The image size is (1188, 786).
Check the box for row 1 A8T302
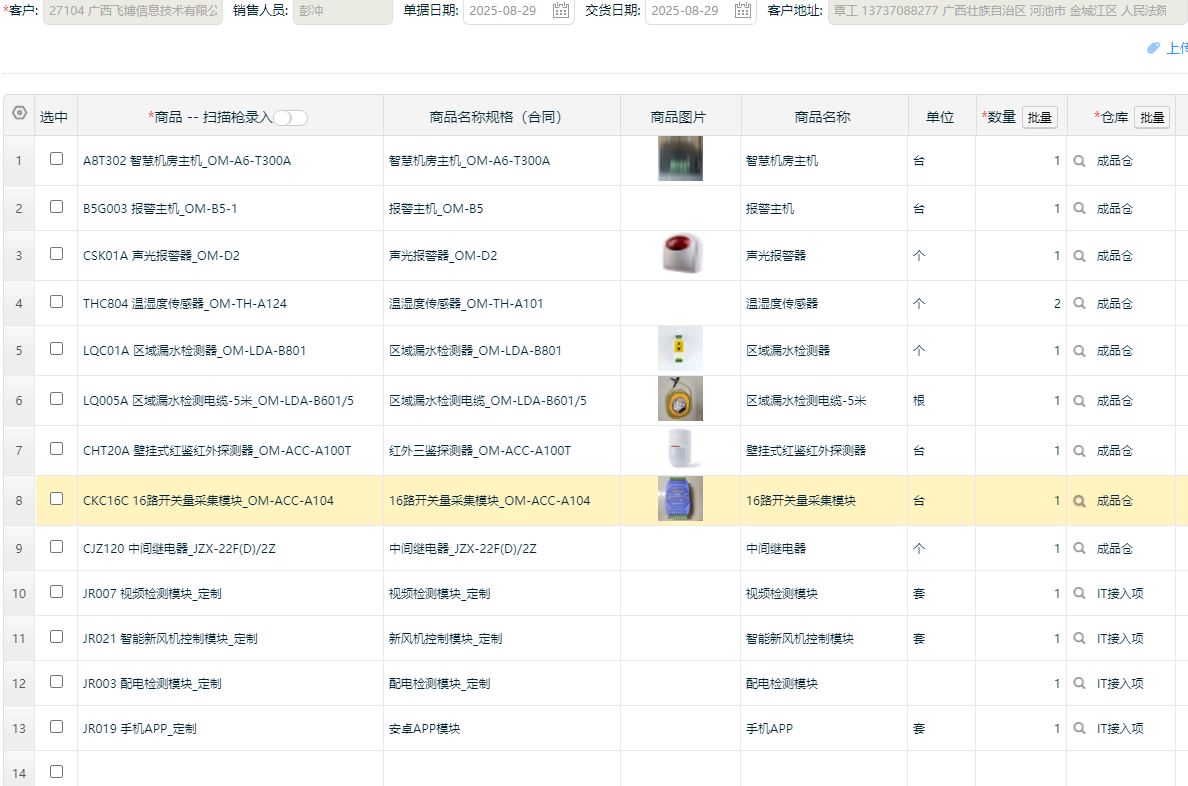(x=56, y=158)
